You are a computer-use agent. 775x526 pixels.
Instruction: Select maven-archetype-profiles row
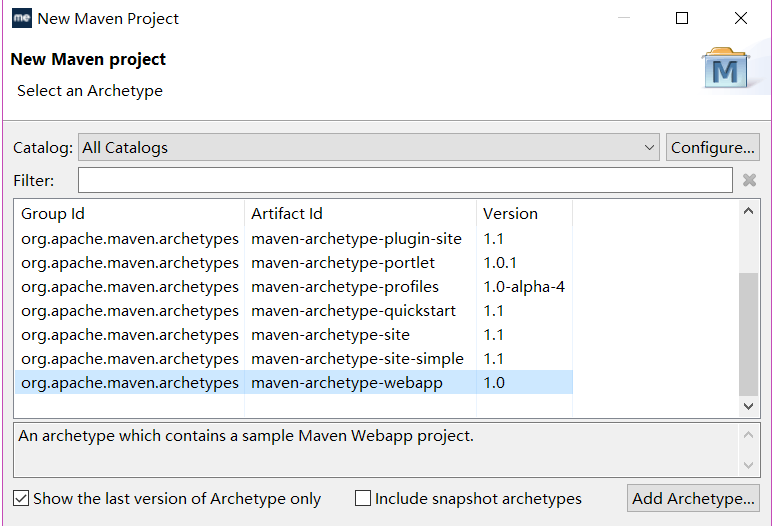294,287
